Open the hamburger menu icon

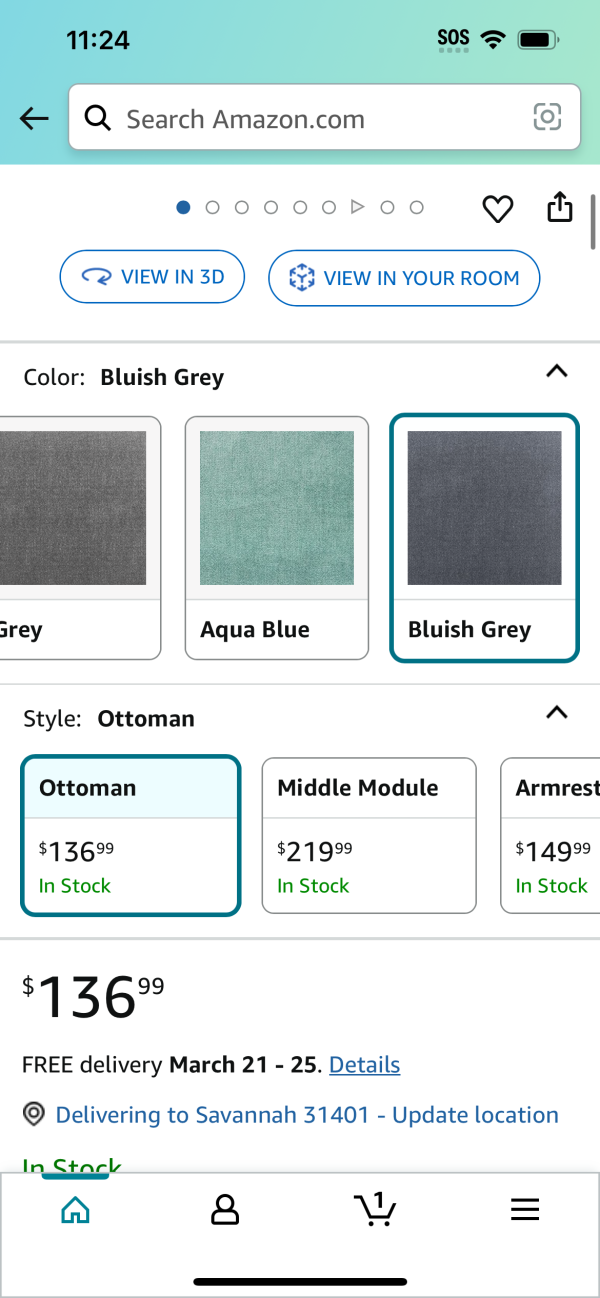point(525,1210)
